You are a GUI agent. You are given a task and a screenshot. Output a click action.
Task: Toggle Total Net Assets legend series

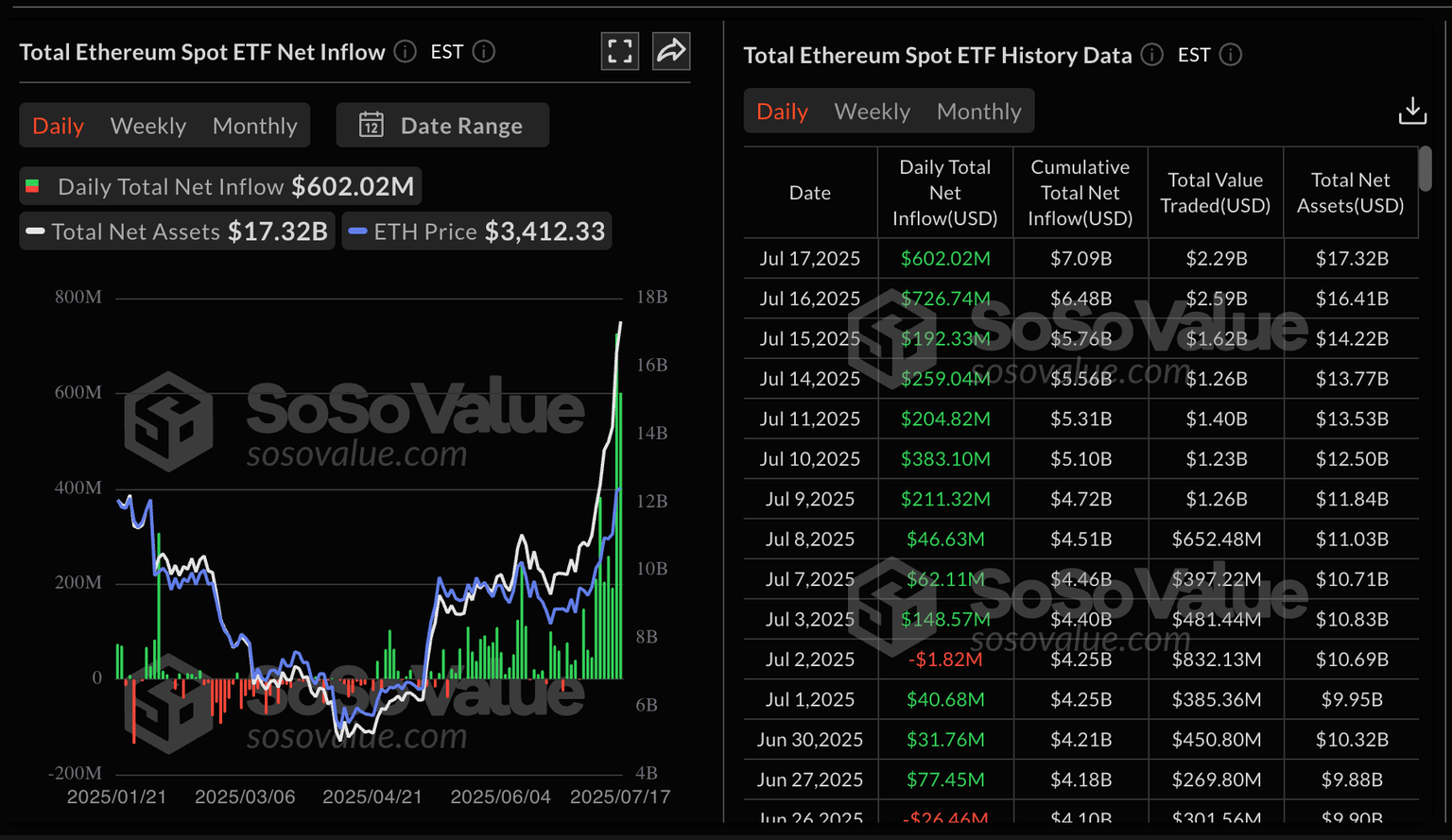178,231
